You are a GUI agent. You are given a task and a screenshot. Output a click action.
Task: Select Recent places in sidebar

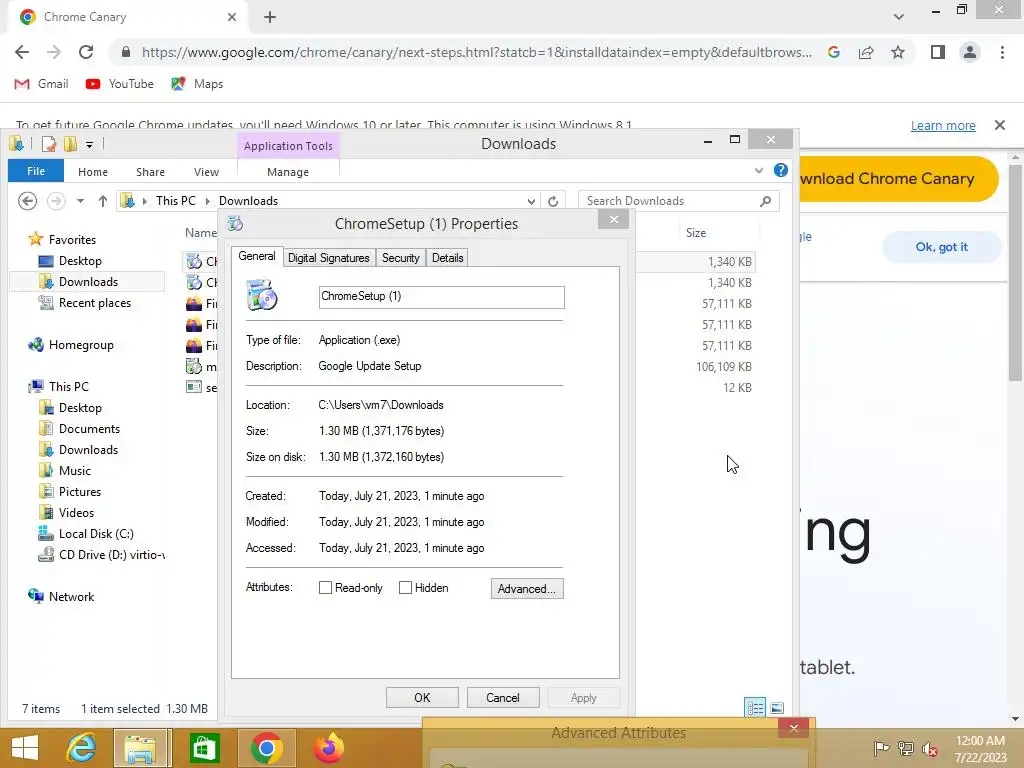click(x=95, y=302)
